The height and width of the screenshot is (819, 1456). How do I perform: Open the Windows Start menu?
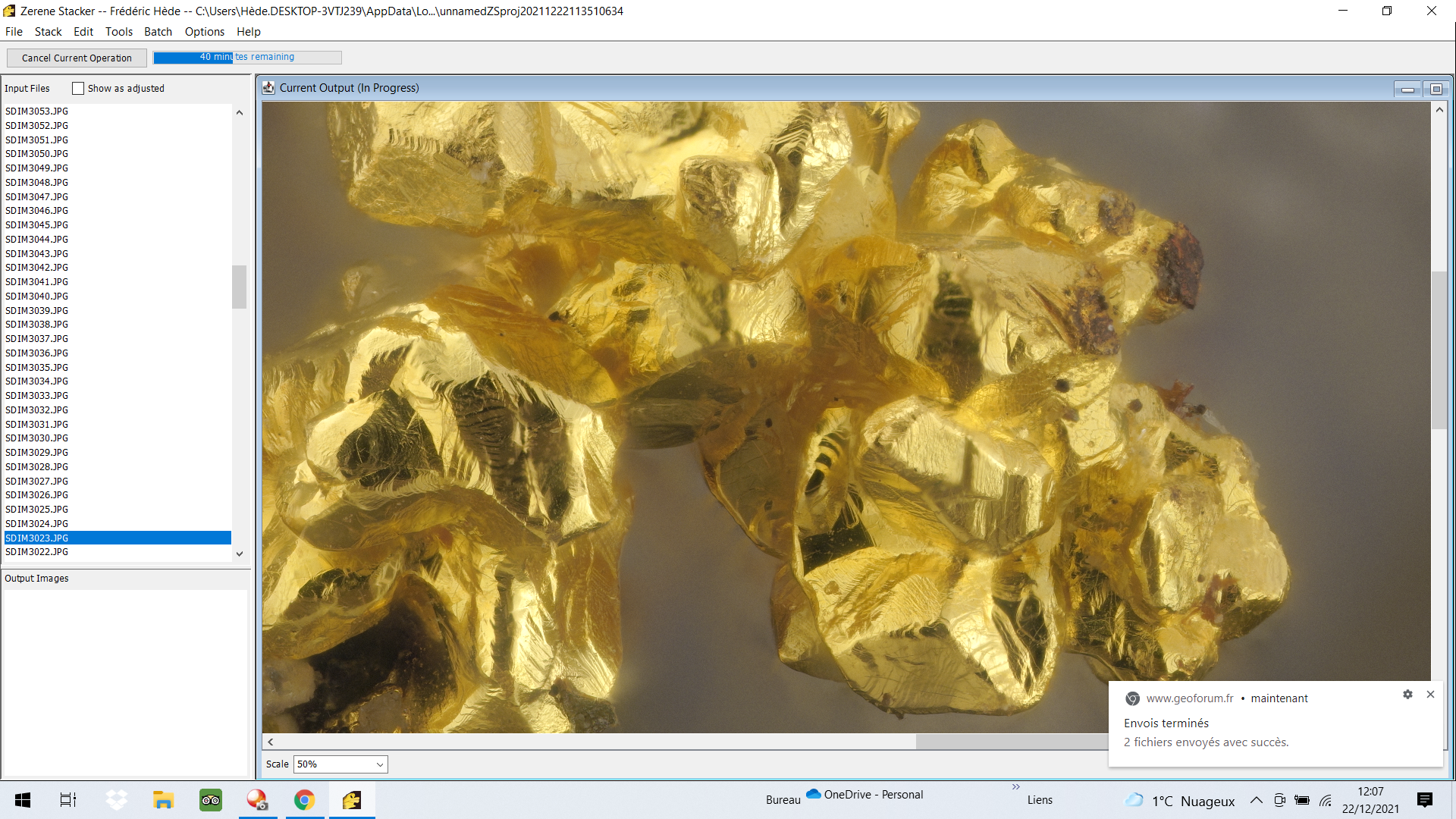(x=23, y=800)
